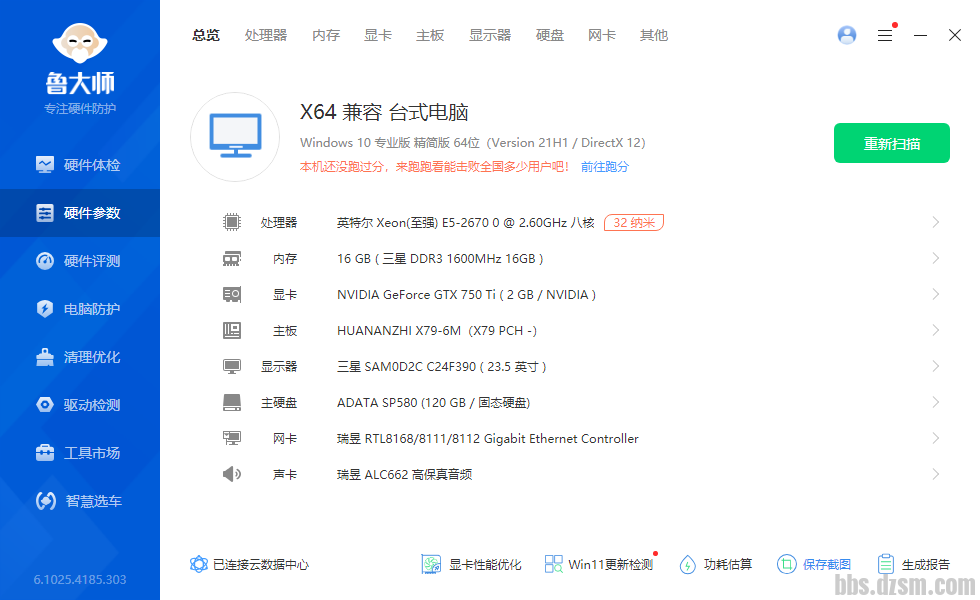Click the user account avatar icon
This screenshot has width=980, height=600.
pyautogui.click(x=847, y=35)
